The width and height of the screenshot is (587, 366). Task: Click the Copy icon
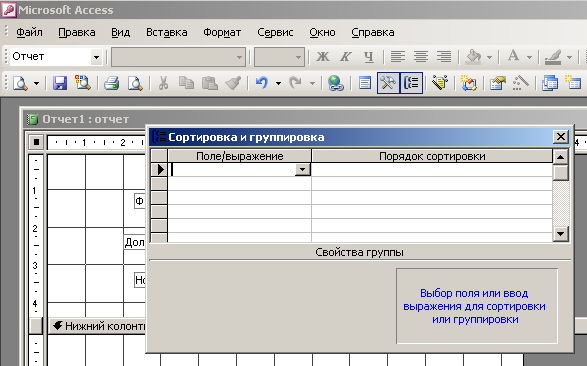[186, 83]
